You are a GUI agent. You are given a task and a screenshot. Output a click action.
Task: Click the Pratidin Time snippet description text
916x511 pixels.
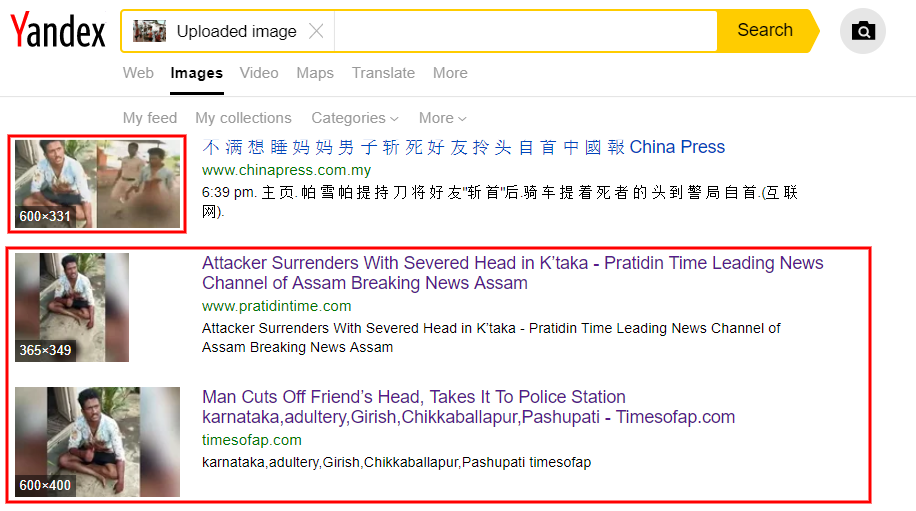tap(491, 338)
